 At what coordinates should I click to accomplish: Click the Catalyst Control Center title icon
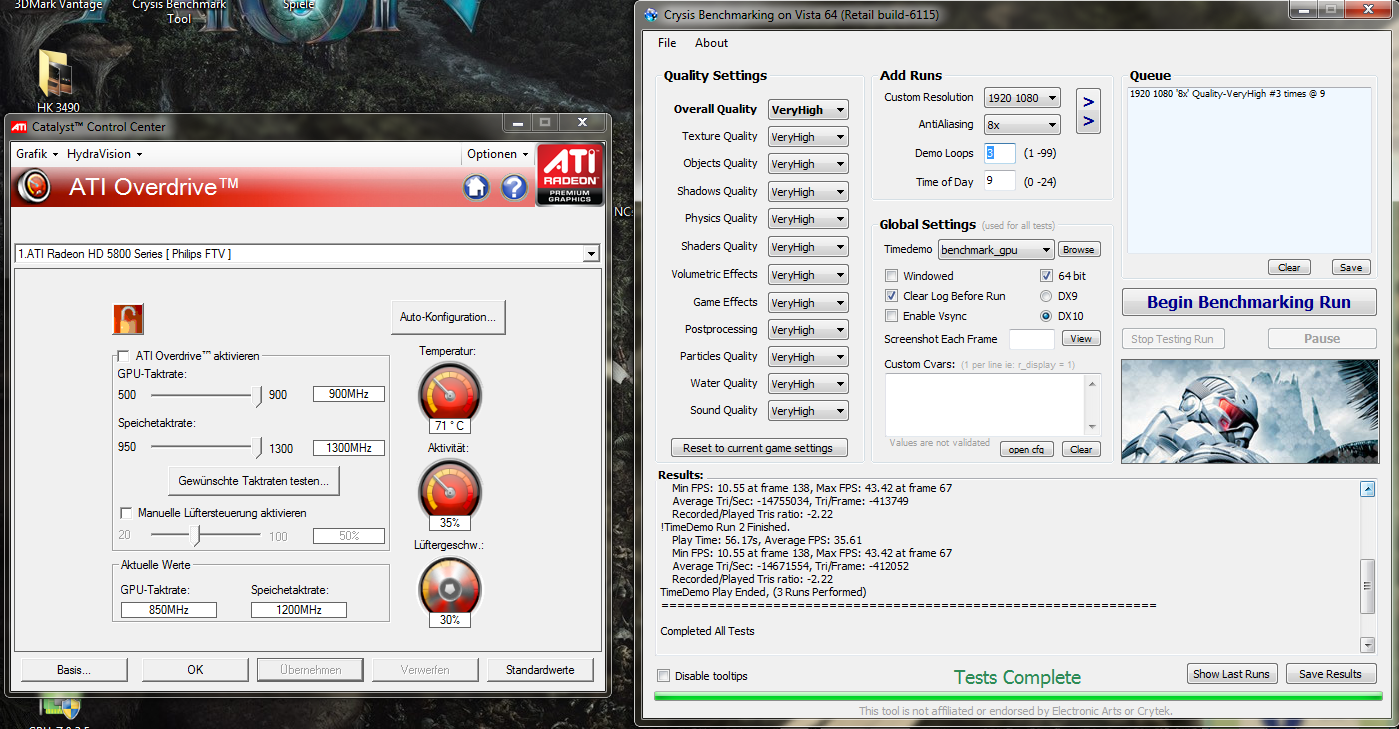(19, 126)
